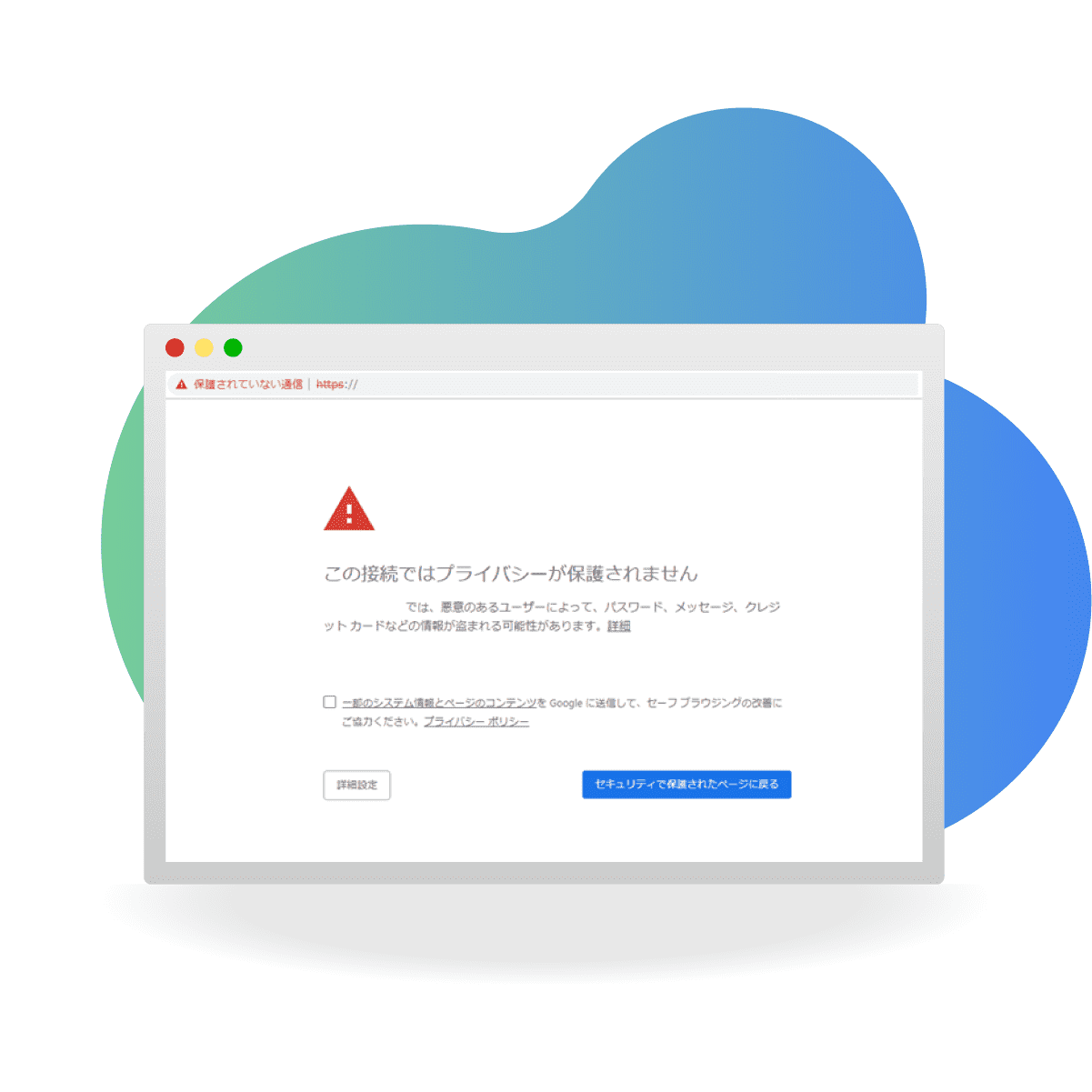Screen dimensions: 1092x1092
Task: Click the この接続ではプライバシーが保護されません heading
Action: [511, 574]
